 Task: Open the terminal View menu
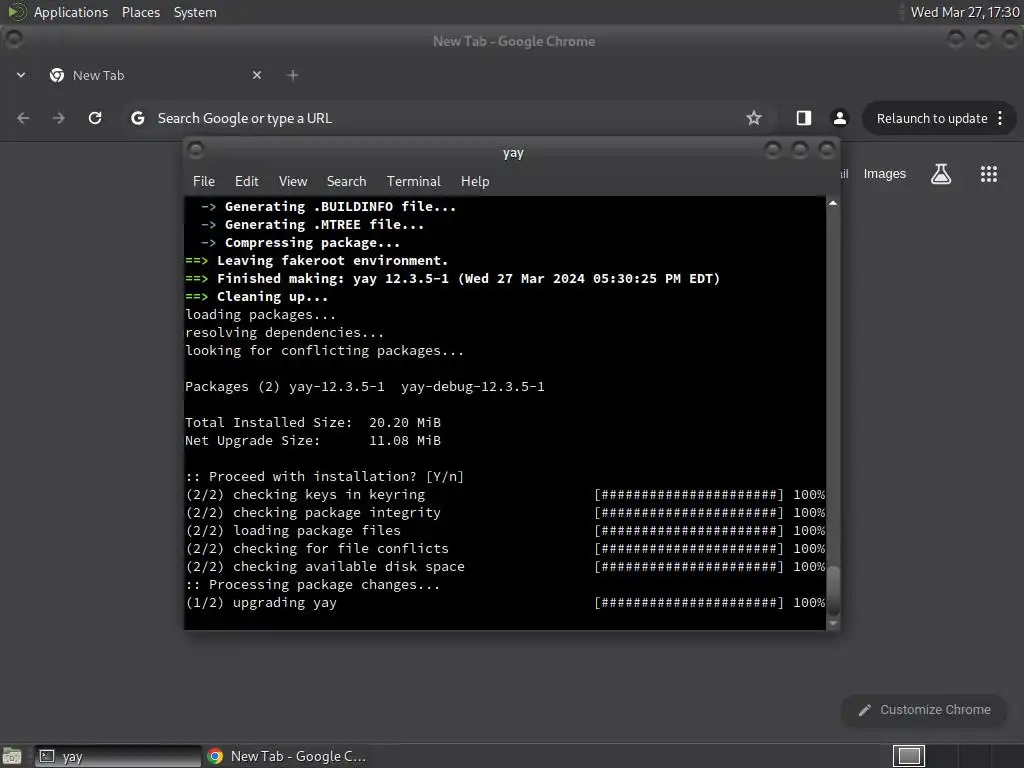coord(293,182)
